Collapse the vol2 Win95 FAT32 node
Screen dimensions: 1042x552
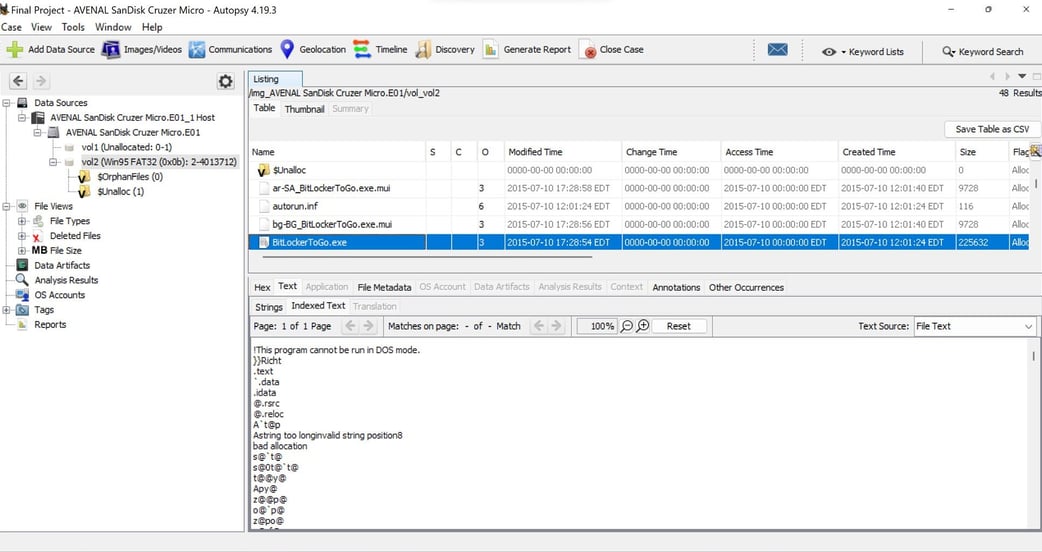53,162
